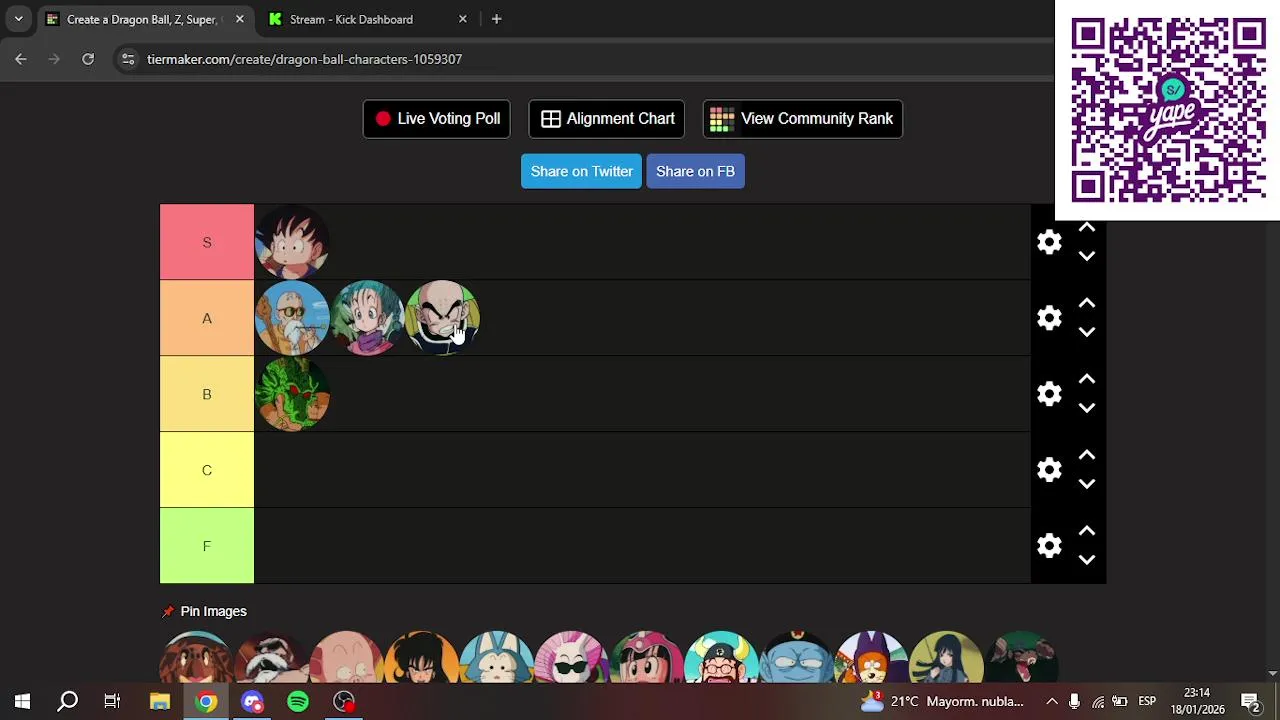1280x720 pixels.
Task: Move the A tier row down
Action: coord(1087,332)
